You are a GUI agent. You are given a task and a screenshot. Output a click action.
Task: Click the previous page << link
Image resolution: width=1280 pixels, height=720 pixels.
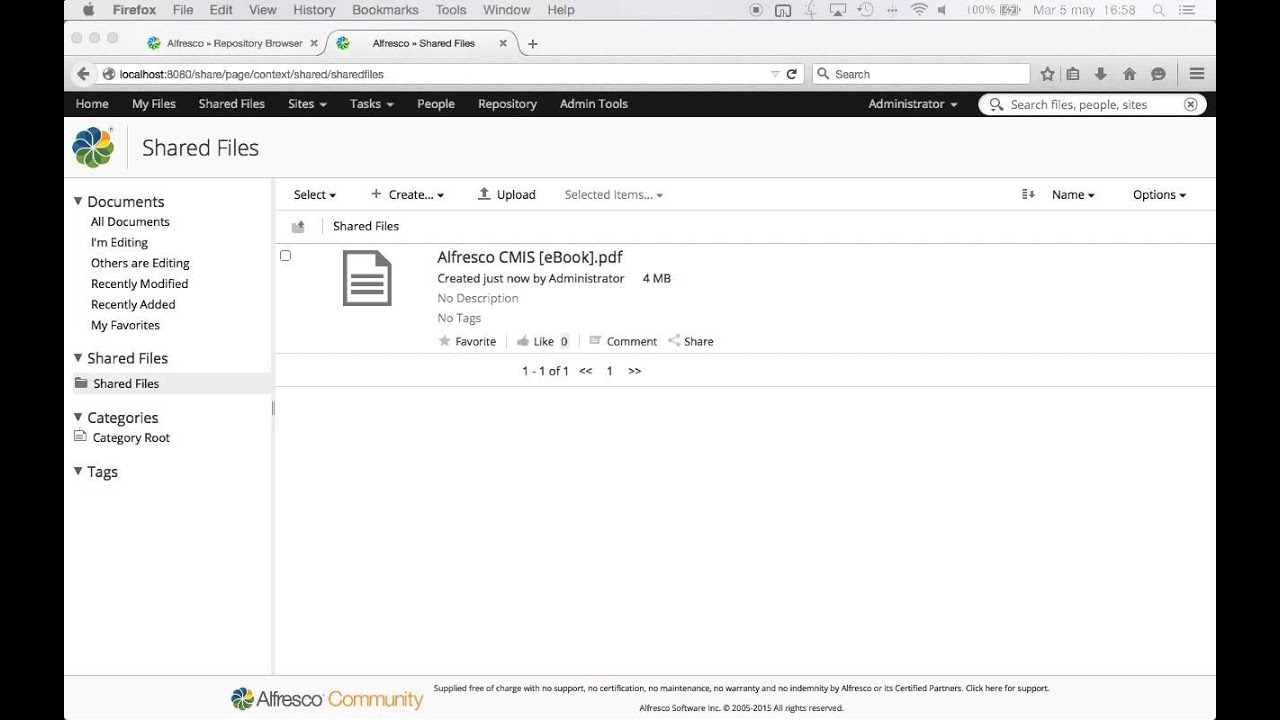[x=586, y=371]
